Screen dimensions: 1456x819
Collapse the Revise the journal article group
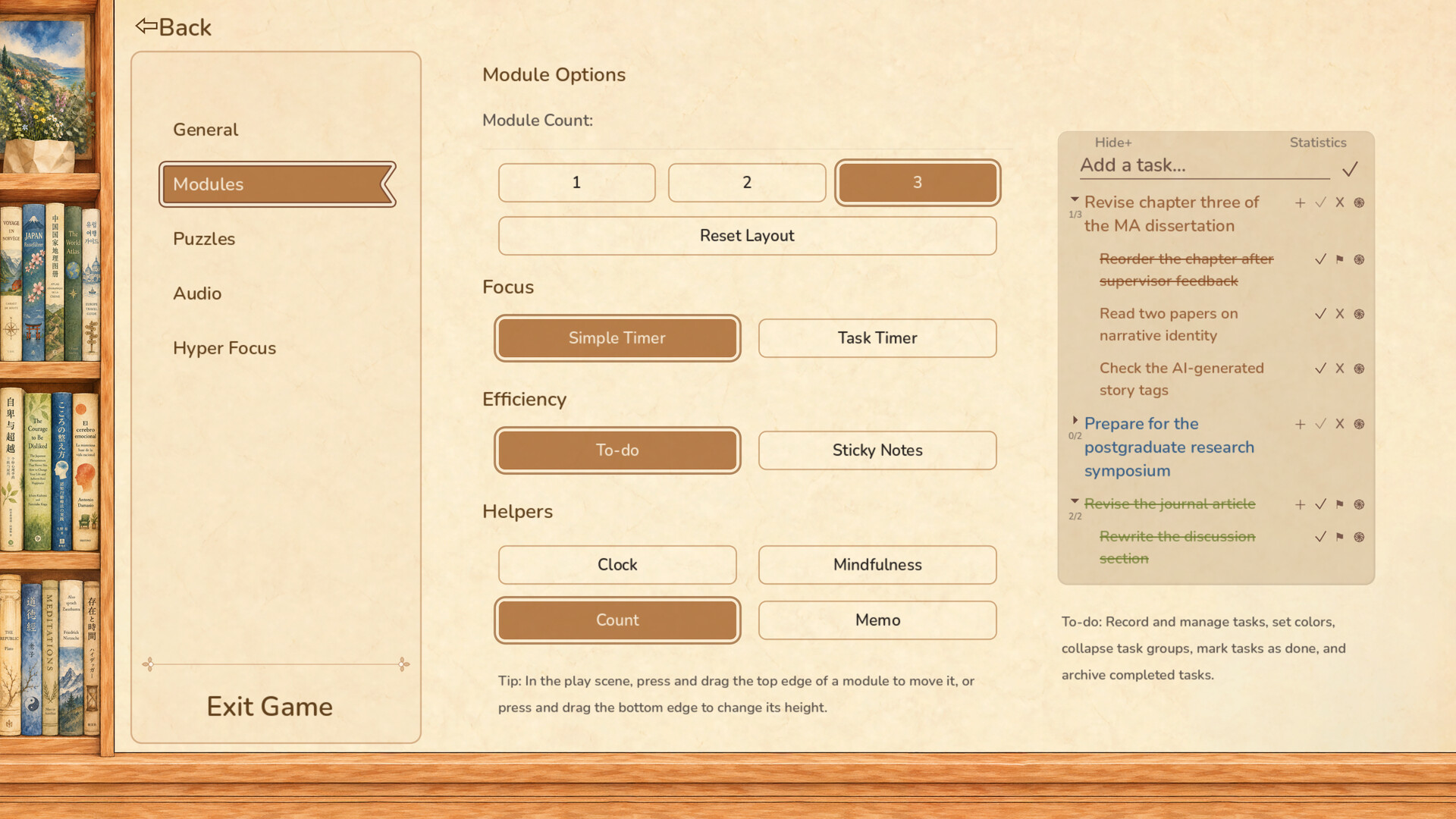coord(1075,501)
